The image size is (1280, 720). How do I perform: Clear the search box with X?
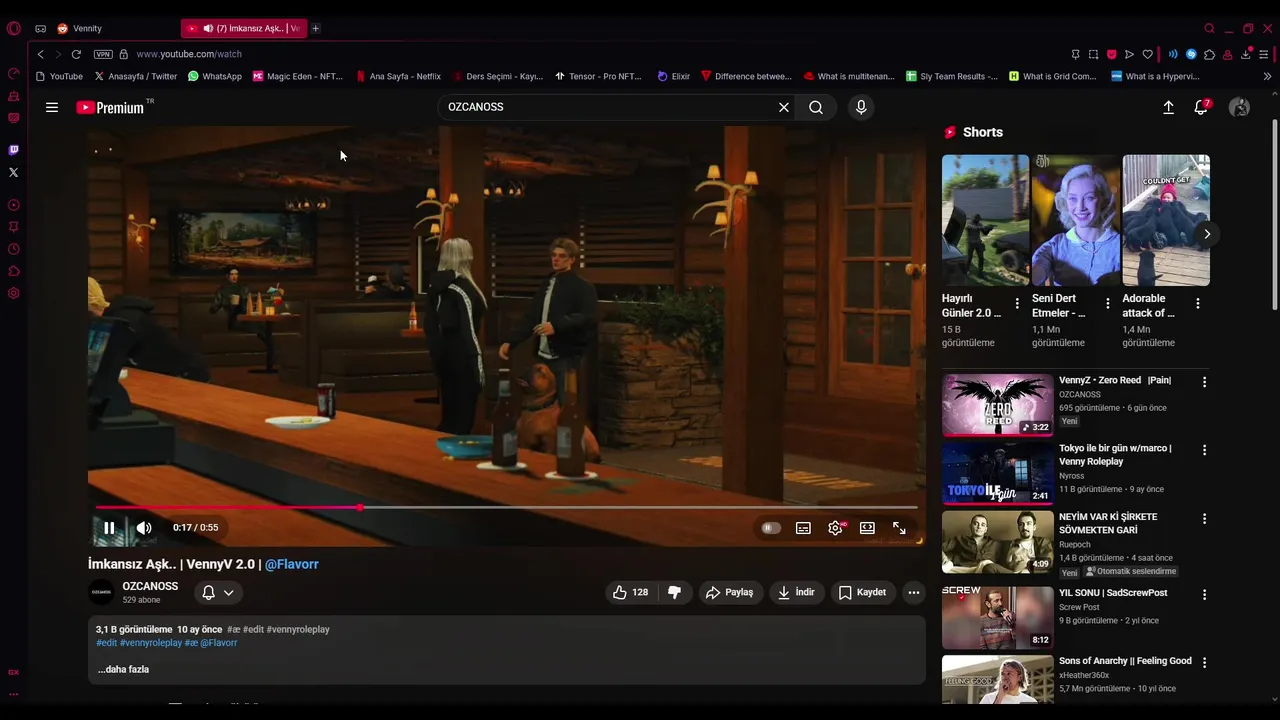coord(784,107)
